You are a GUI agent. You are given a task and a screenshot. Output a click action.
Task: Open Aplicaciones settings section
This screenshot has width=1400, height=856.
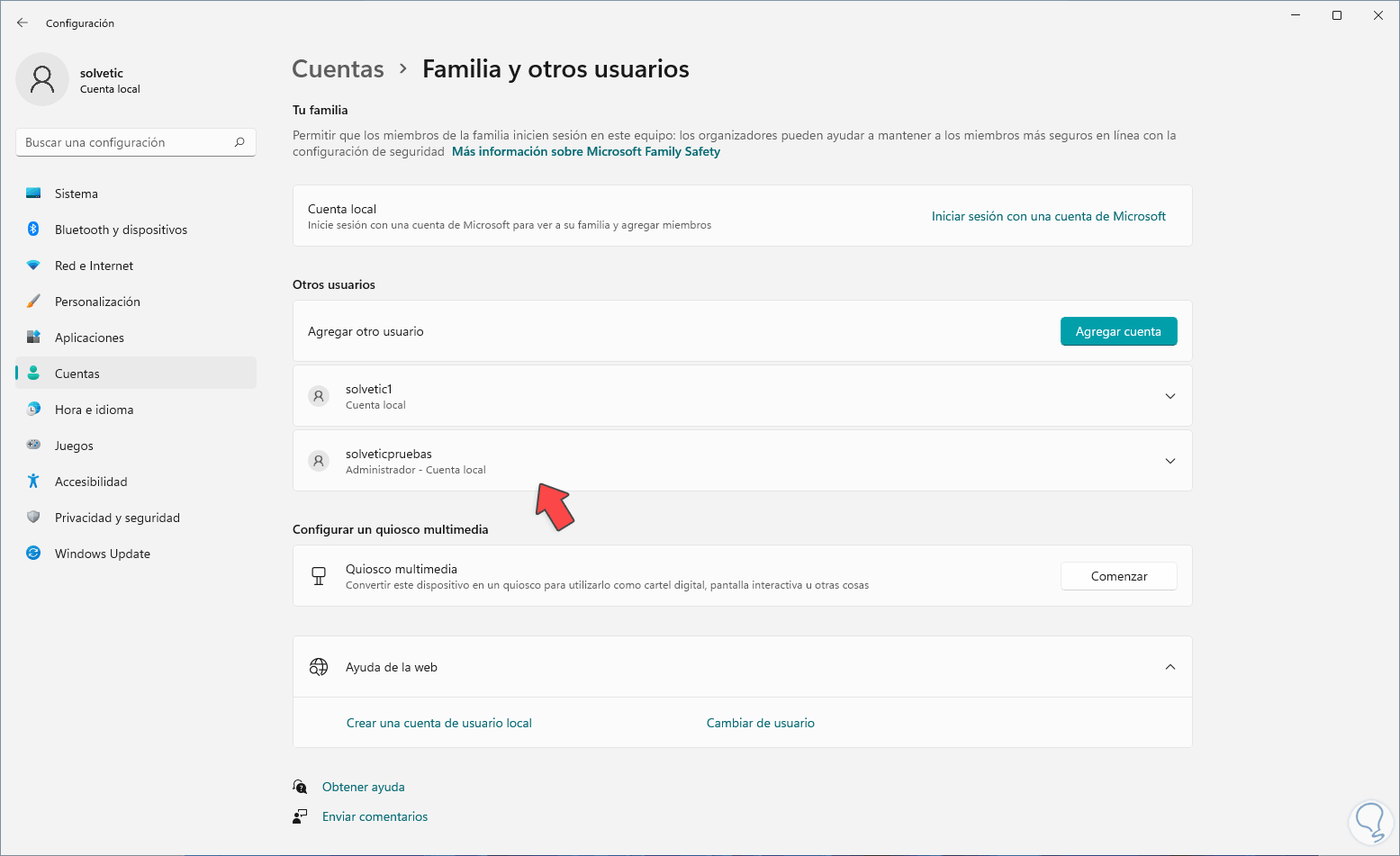pos(89,338)
